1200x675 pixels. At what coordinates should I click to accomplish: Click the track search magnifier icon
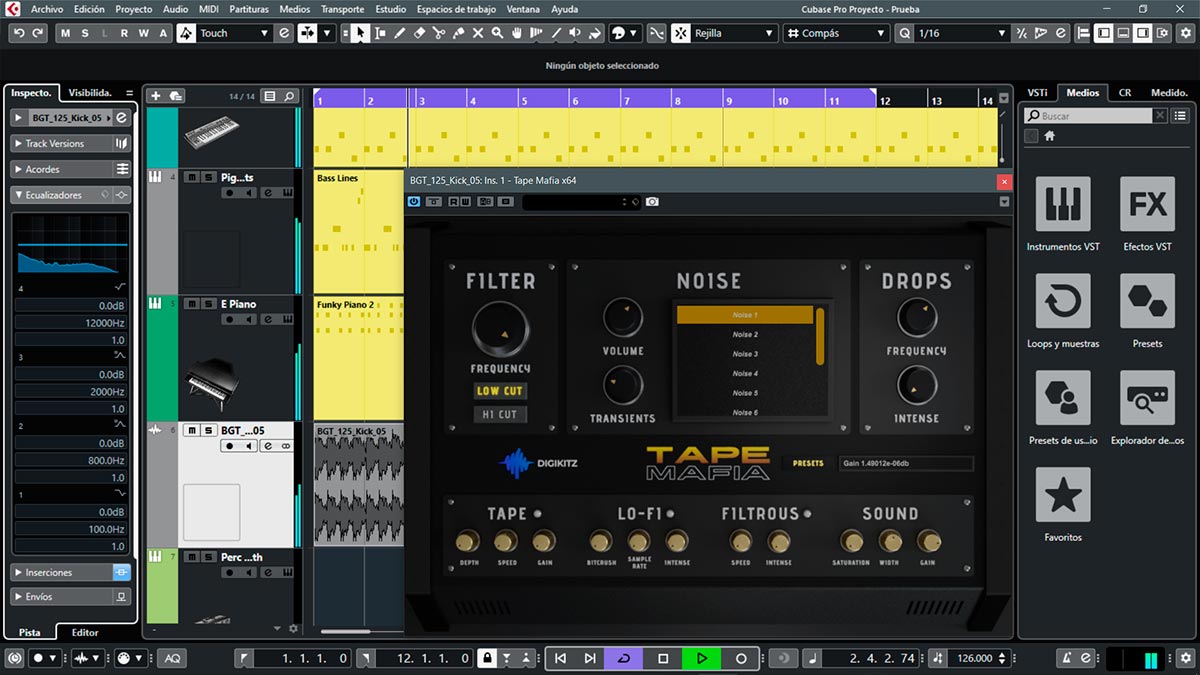click(x=289, y=96)
